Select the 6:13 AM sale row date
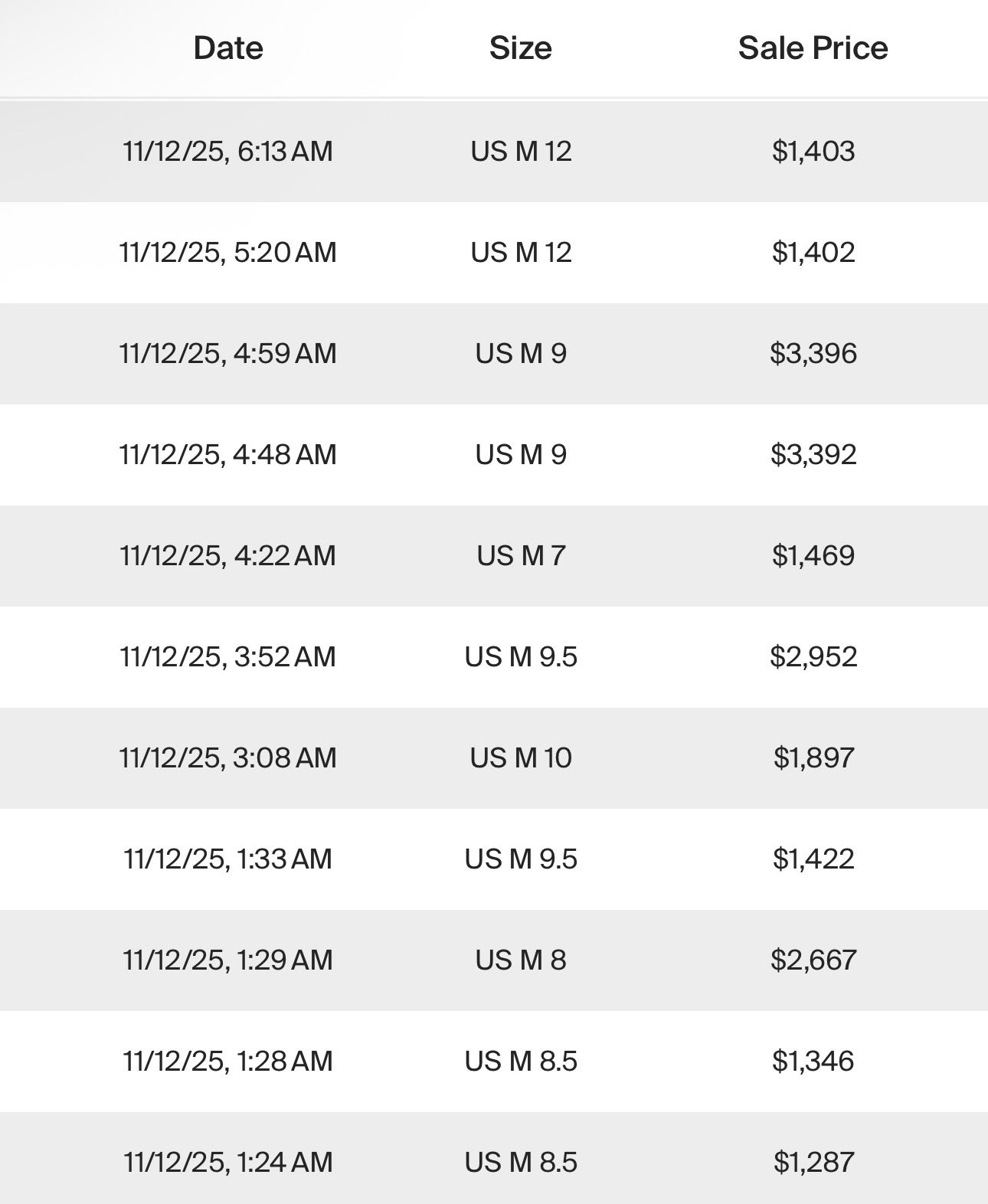This screenshot has width=988, height=1204. (x=227, y=151)
